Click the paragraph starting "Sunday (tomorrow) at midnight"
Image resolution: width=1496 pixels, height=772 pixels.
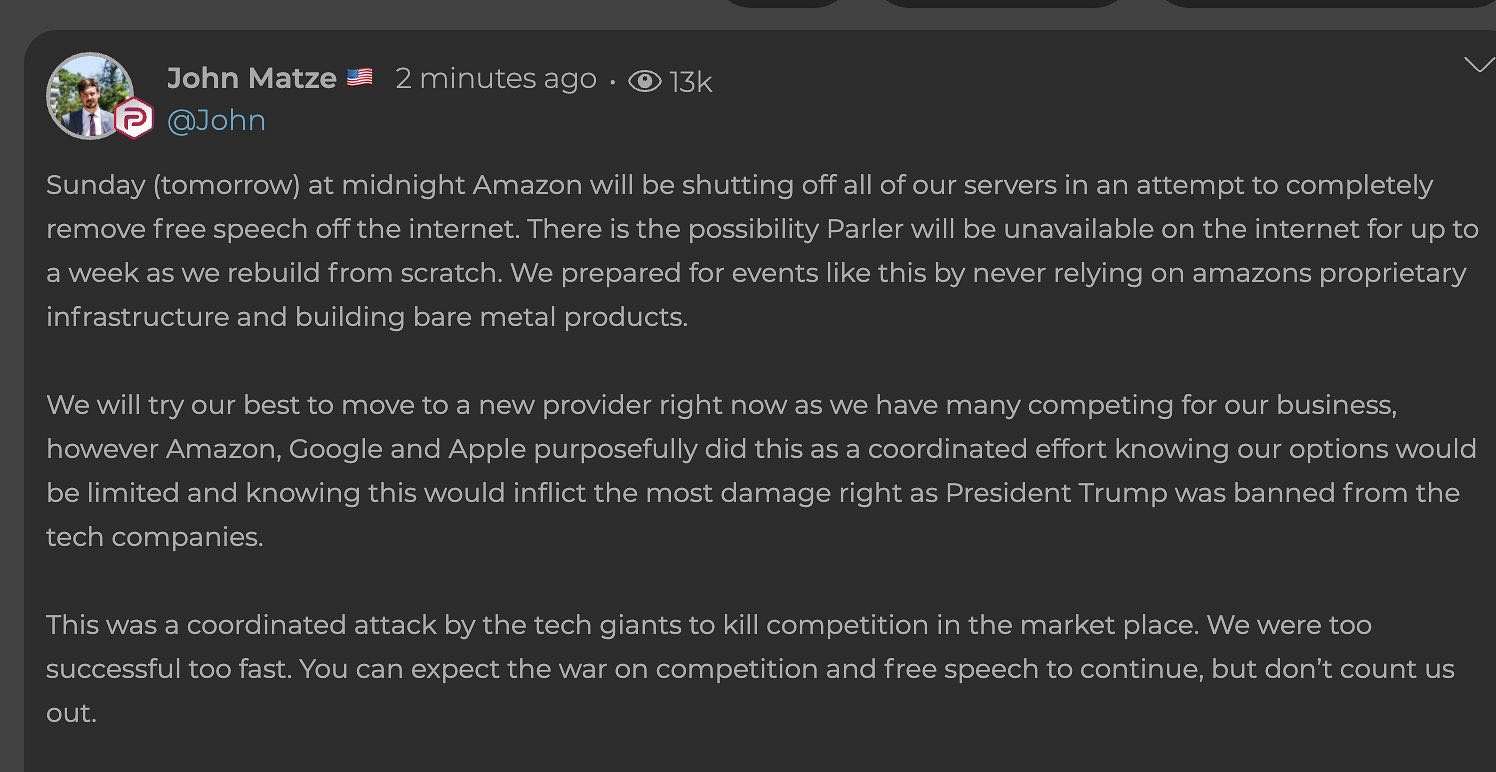tap(762, 251)
